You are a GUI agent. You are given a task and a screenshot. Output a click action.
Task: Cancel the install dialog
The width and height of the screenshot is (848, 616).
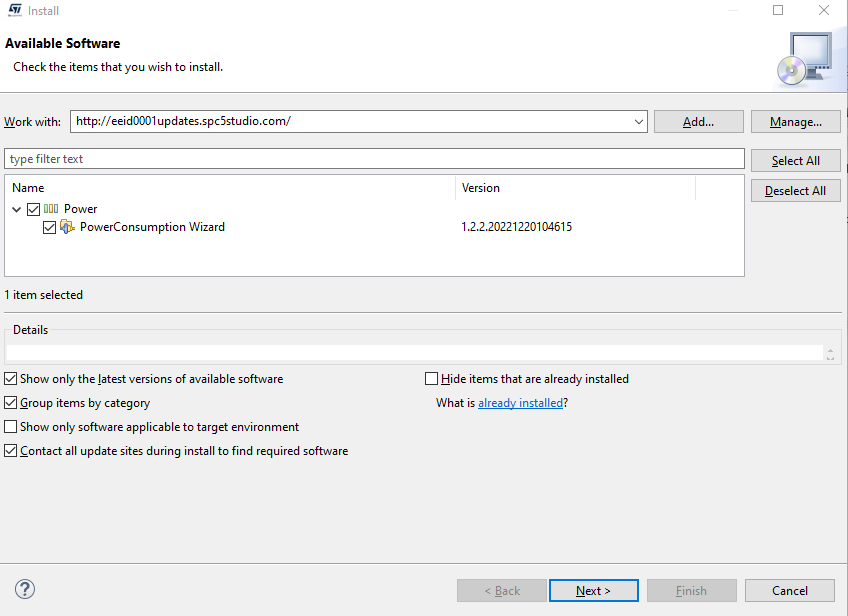coord(790,591)
